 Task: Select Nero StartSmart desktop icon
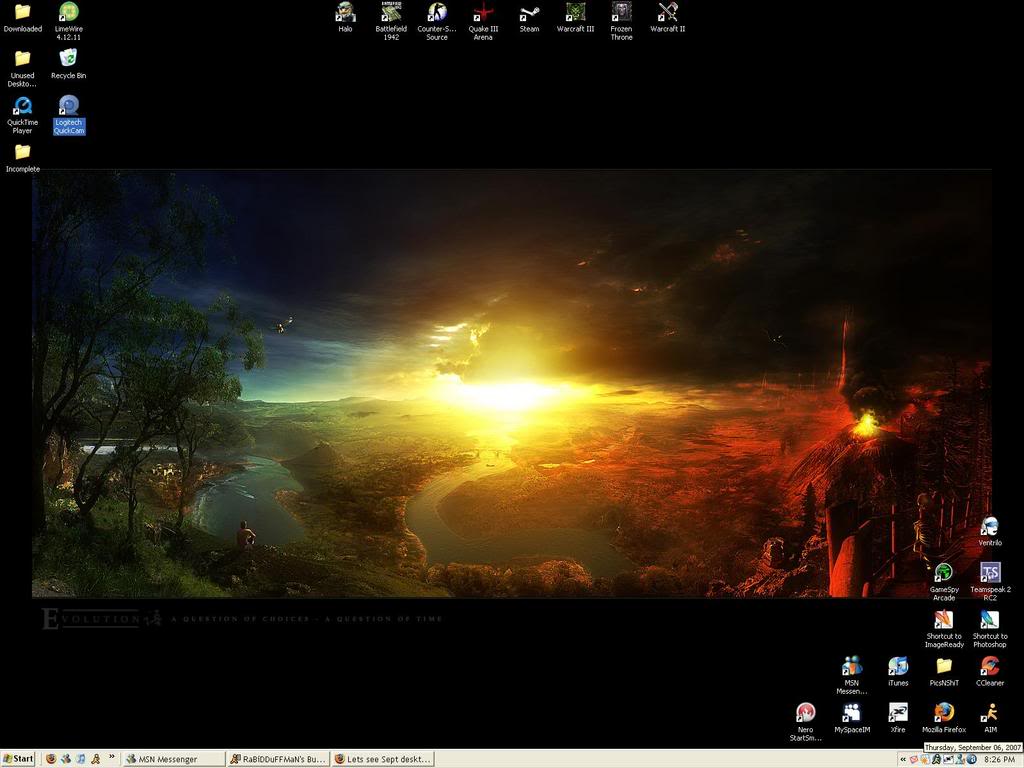click(x=805, y=722)
